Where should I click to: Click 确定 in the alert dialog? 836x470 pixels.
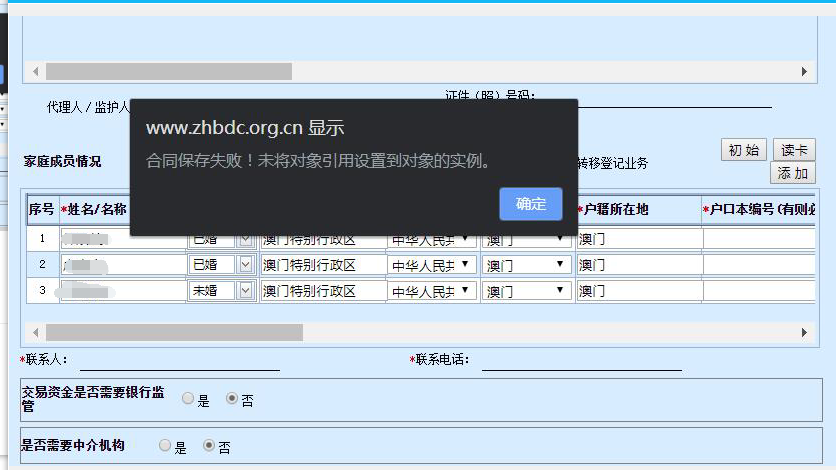(x=530, y=204)
